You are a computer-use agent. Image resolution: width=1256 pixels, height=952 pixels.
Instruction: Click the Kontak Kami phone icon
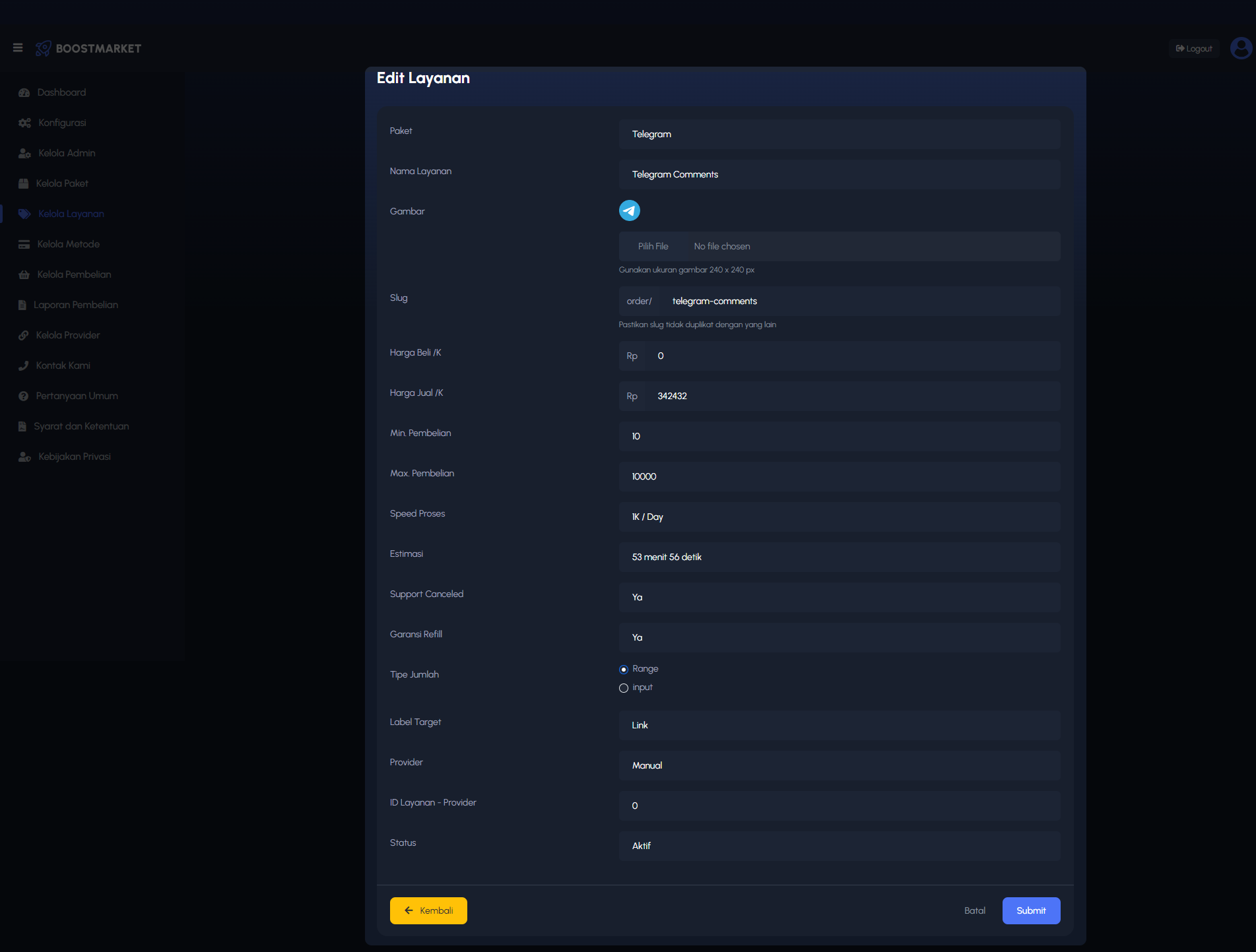coord(24,365)
